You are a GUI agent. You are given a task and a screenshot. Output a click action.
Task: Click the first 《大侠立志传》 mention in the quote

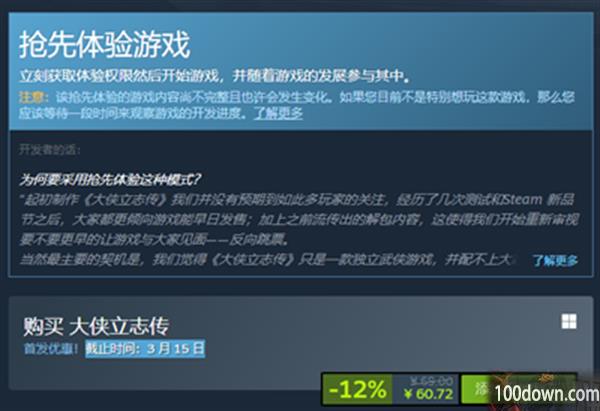coord(125,200)
